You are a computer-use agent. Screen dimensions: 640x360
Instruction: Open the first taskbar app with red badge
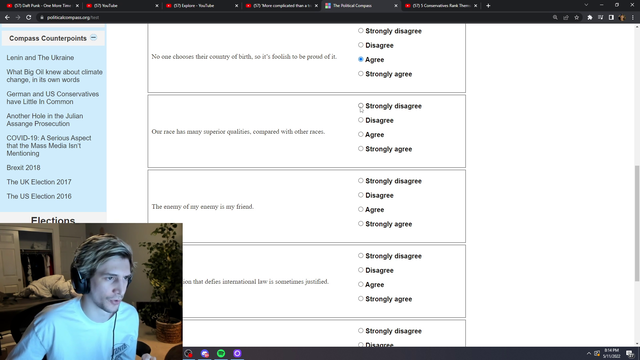pos(188,353)
